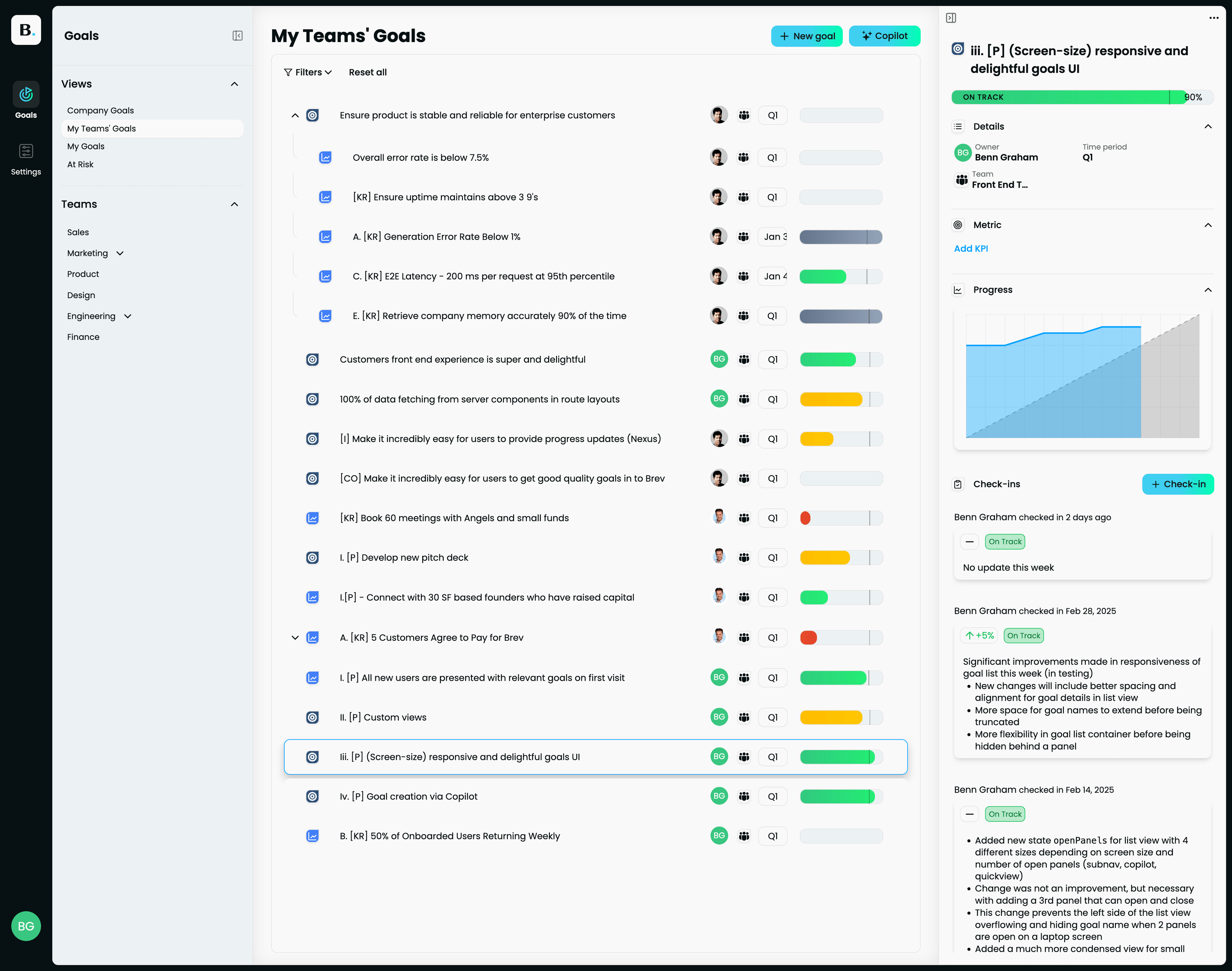Click Add KPI link
The image size is (1232, 971).
971,248
